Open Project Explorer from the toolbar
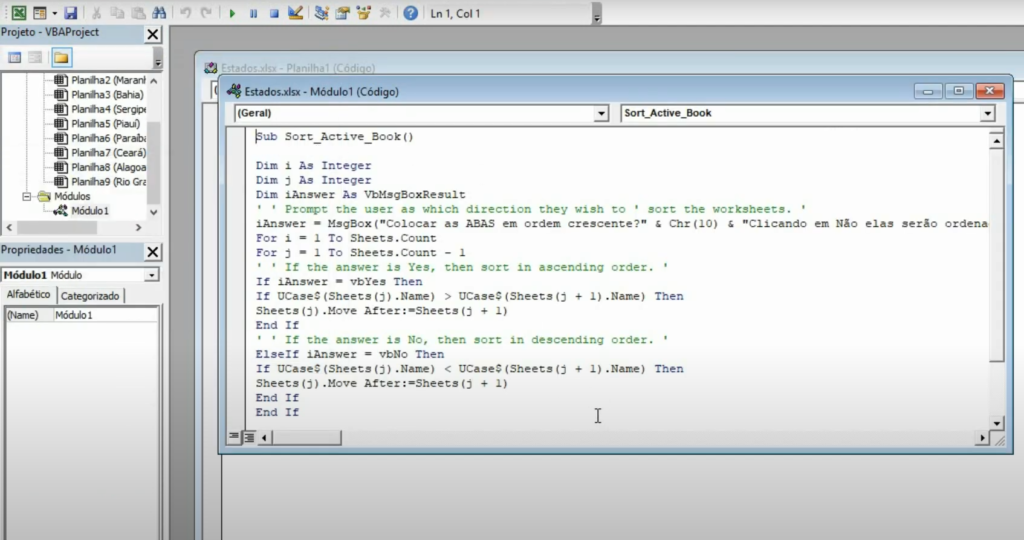Viewport: 1024px width, 540px height. tap(321, 12)
